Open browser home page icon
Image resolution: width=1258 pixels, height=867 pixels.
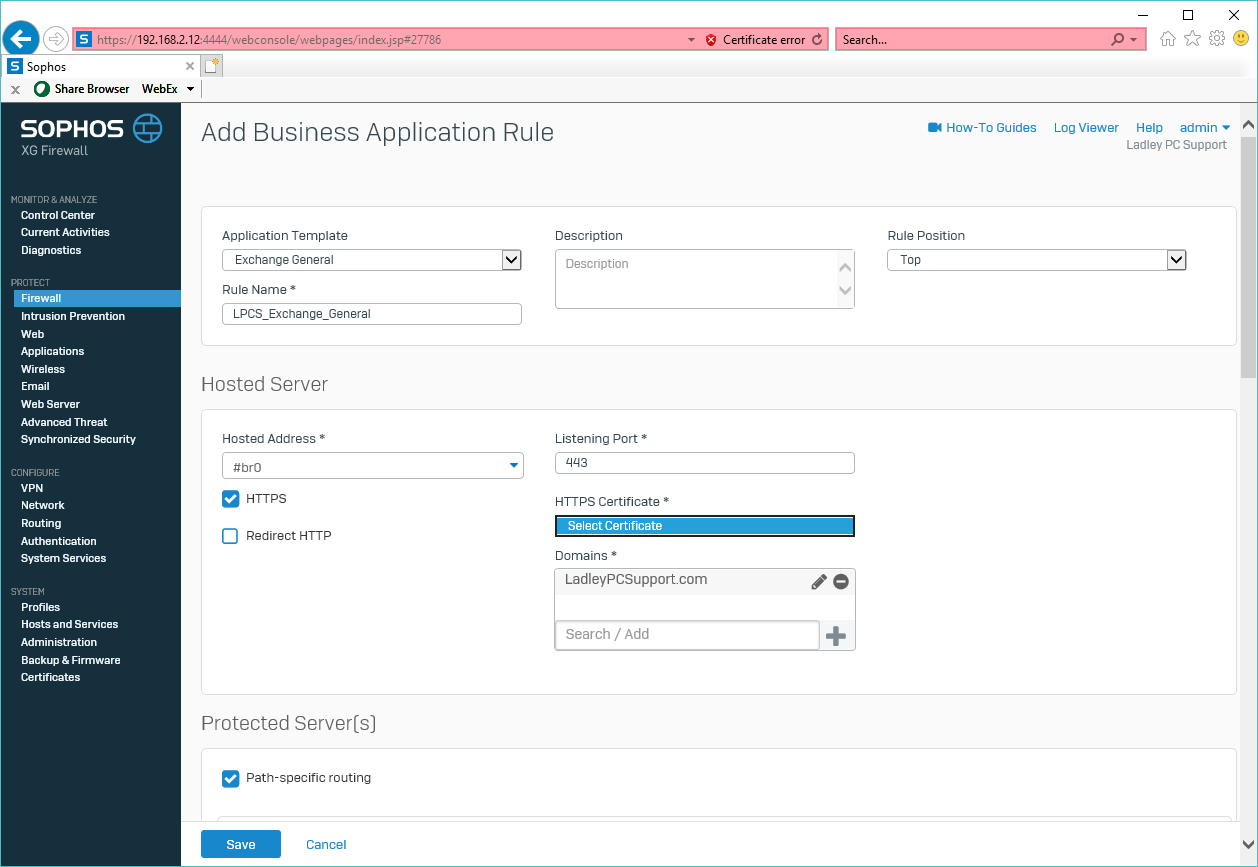[x=1167, y=39]
